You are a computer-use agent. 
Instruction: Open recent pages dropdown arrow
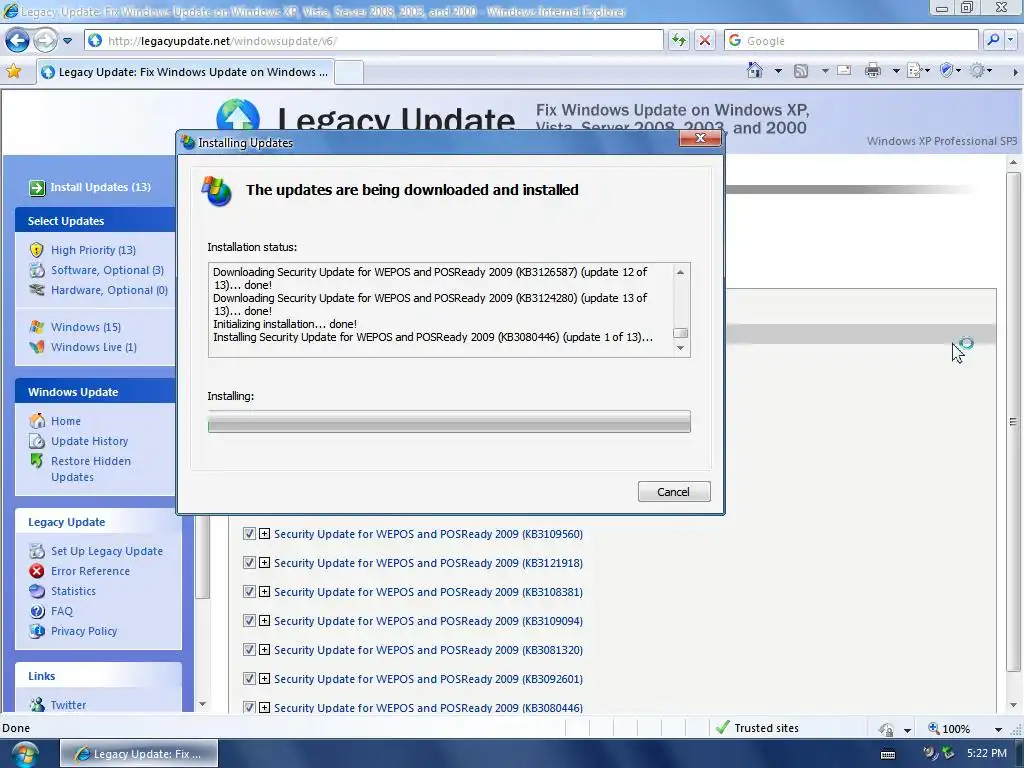click(67, 40)
